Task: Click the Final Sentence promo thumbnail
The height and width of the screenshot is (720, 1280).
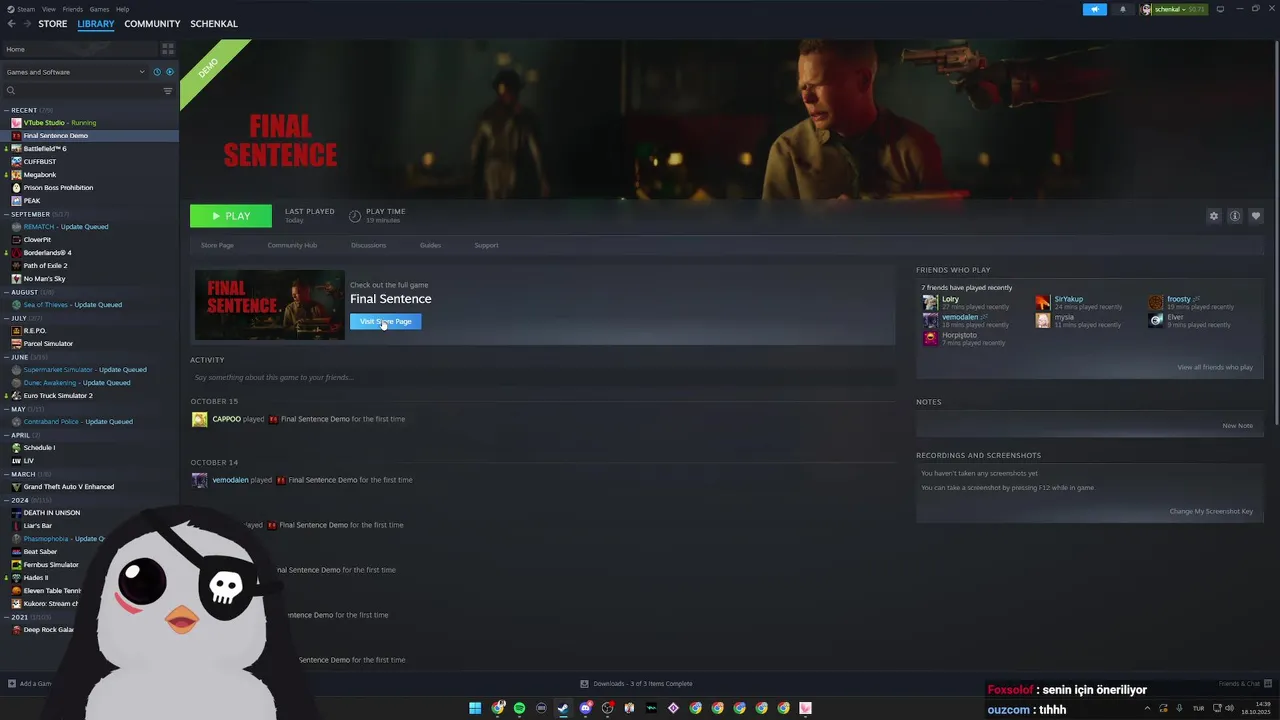Action: coord(269,305)
